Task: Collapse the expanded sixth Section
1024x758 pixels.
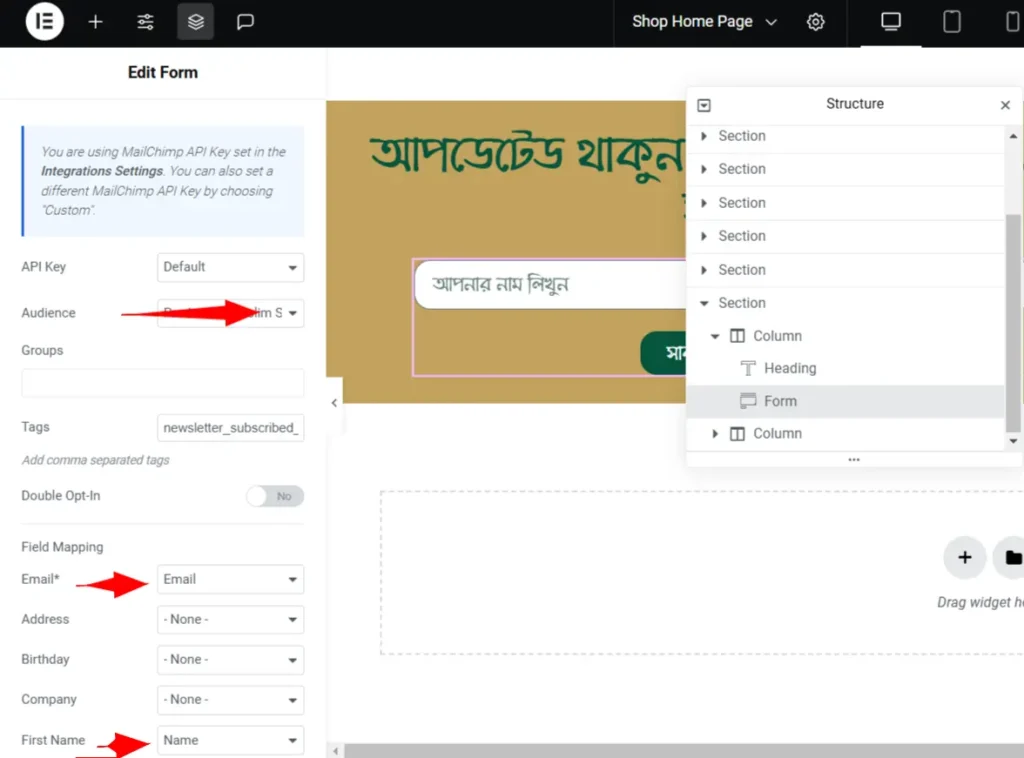Action: tap(703, 303)
